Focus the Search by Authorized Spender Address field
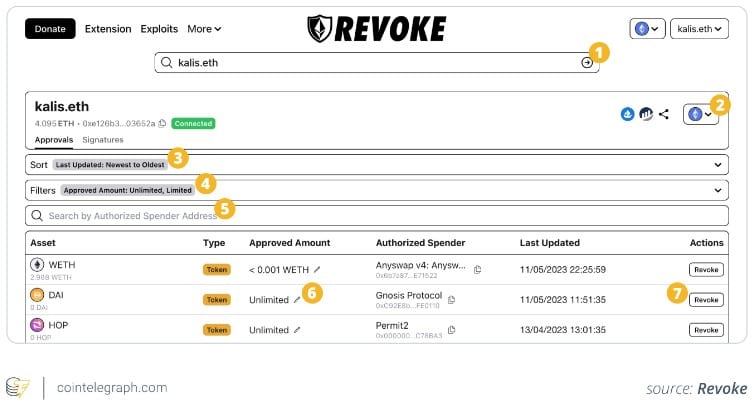Viewport: 755px width, 404px height. click(x=377, y=216)
